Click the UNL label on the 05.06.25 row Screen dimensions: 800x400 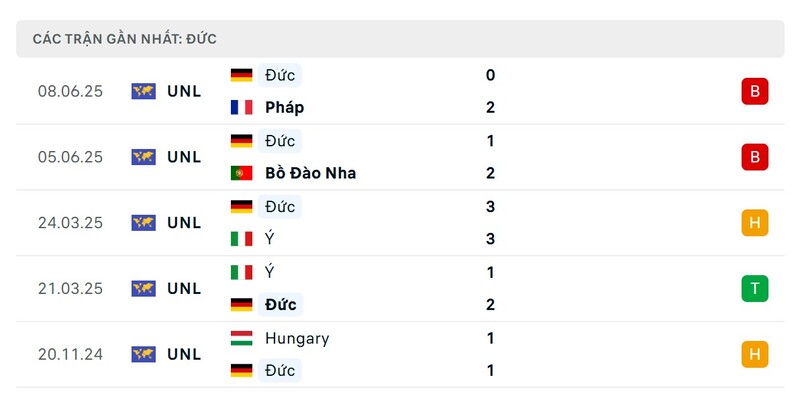tap(184, 157)
